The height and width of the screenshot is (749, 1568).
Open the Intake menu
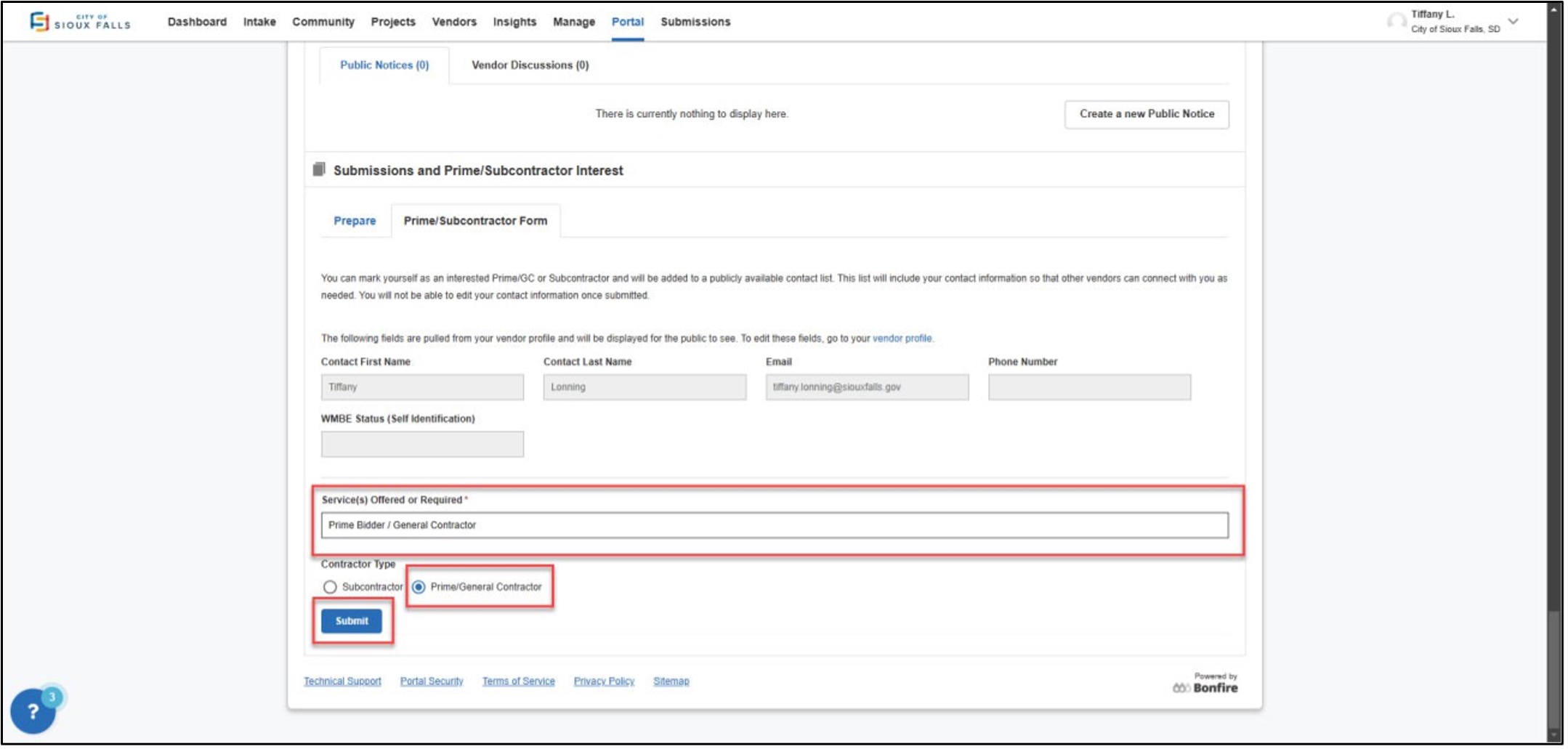click(259, 22)
